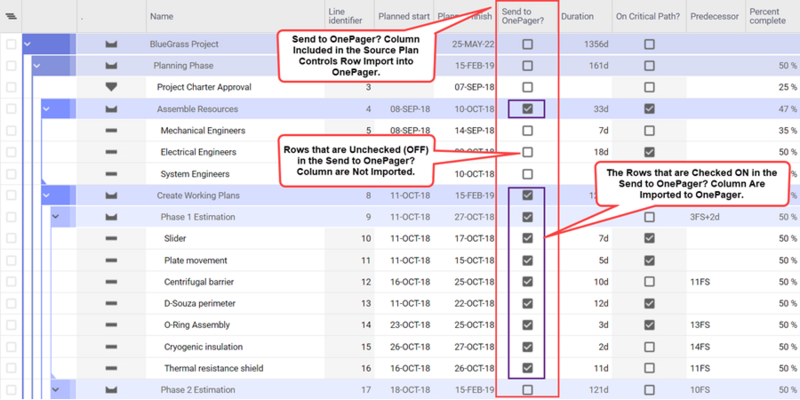Select the Cryogenic insulation task name
This screenshot has height=400, width=800.
pos(203,347)
